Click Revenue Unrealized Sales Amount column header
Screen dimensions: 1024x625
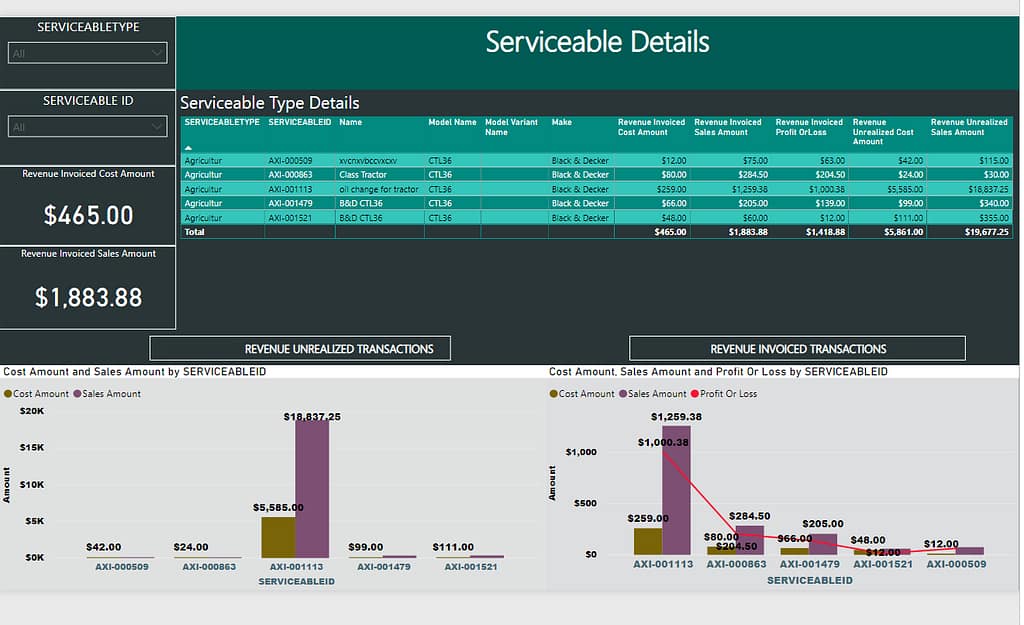[969, 127]
